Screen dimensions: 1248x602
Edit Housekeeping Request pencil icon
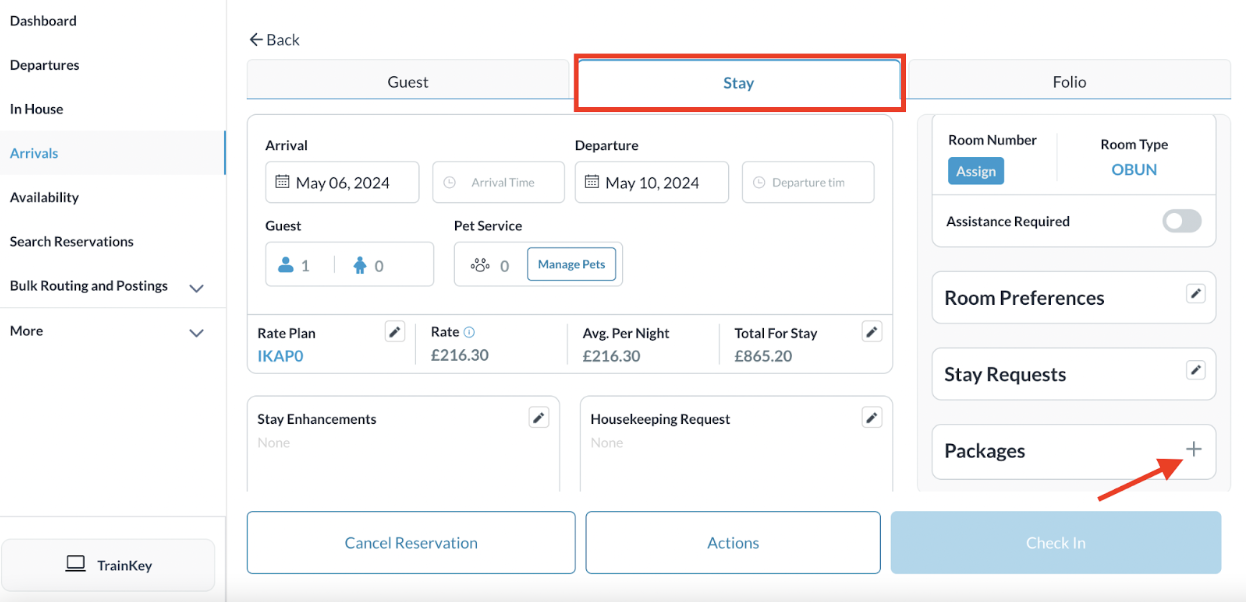point(872,418)
